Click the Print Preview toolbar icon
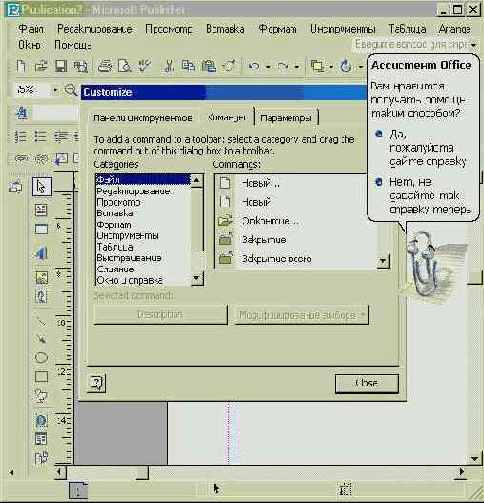The height and width of the screenshot is (503, 484). 125,66
